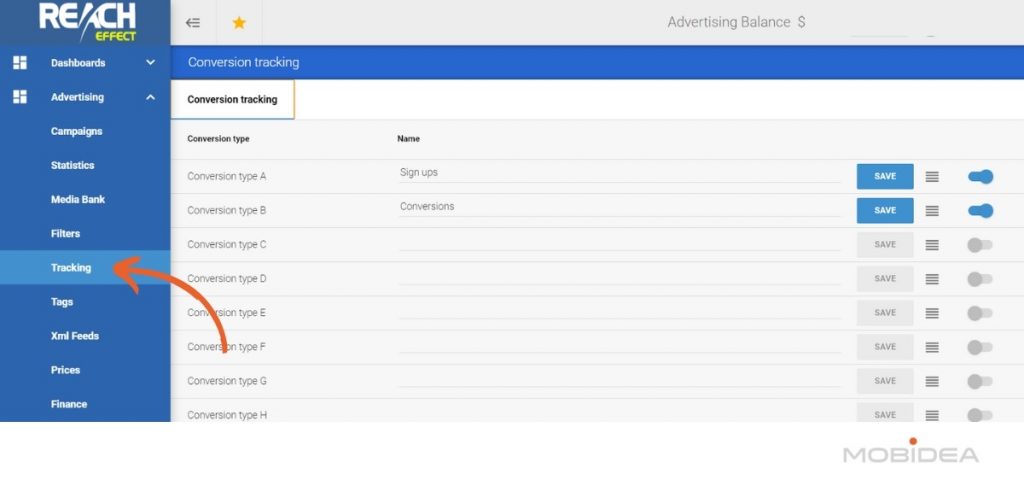Click the Dashboards grid icon in sidebar
This screenshot has height=480, width=1024.
point(19,63)
